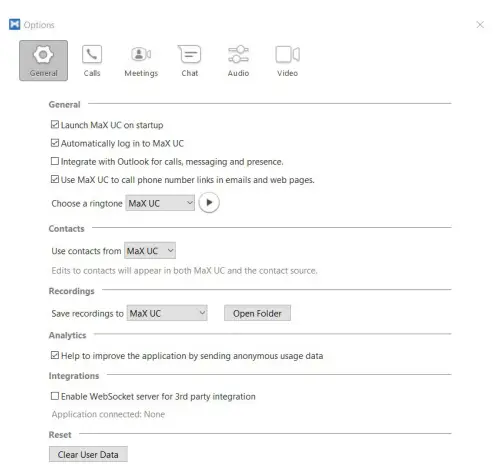Open the Audio settings tab
Viewport: 493px width, 475px height.
pos(238,61)
